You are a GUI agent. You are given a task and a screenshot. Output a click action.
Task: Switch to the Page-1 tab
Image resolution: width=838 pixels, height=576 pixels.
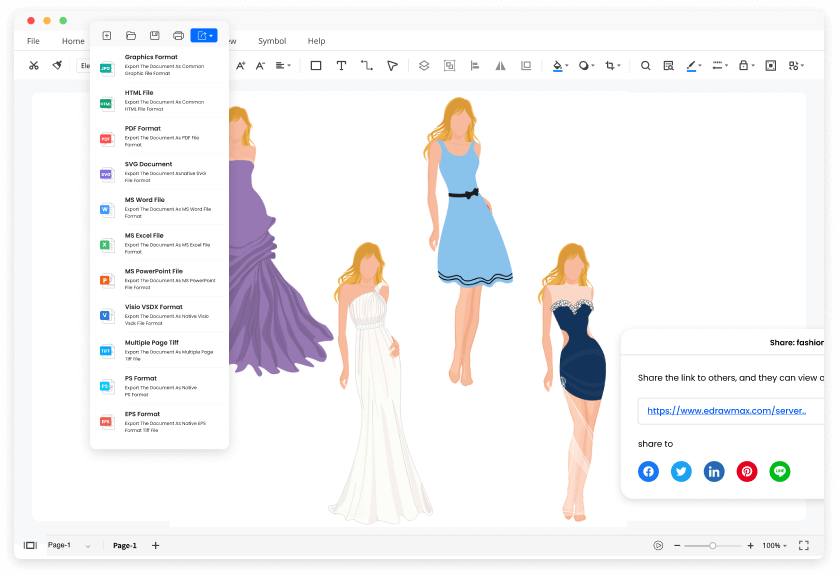(125, 546)
